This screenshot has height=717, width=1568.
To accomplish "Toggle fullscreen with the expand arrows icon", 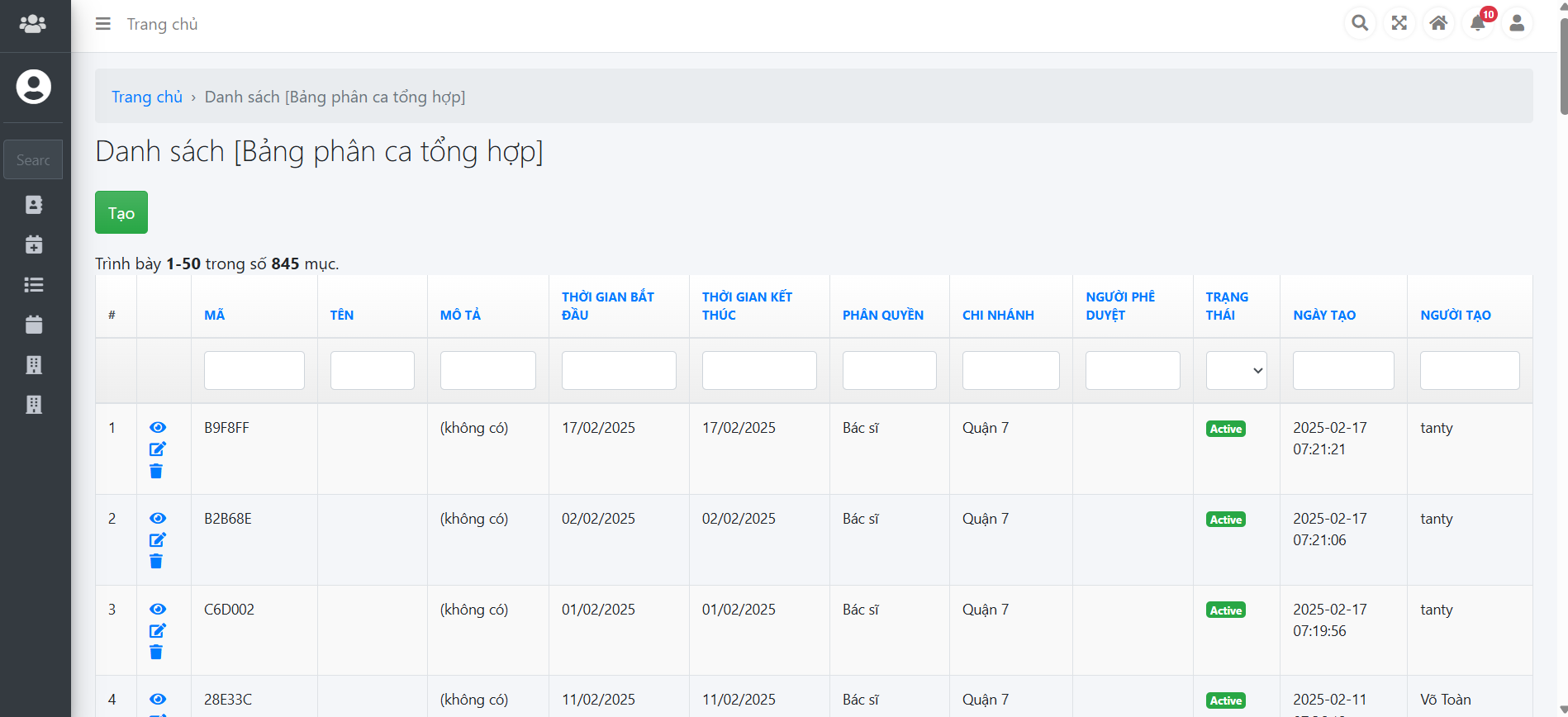I will (1399, 23).
